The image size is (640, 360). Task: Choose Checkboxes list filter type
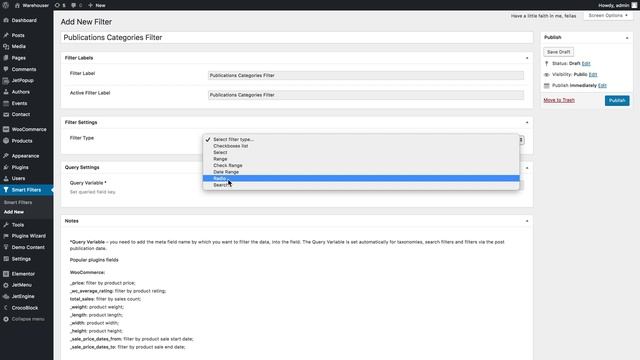(x=361, y=146)
